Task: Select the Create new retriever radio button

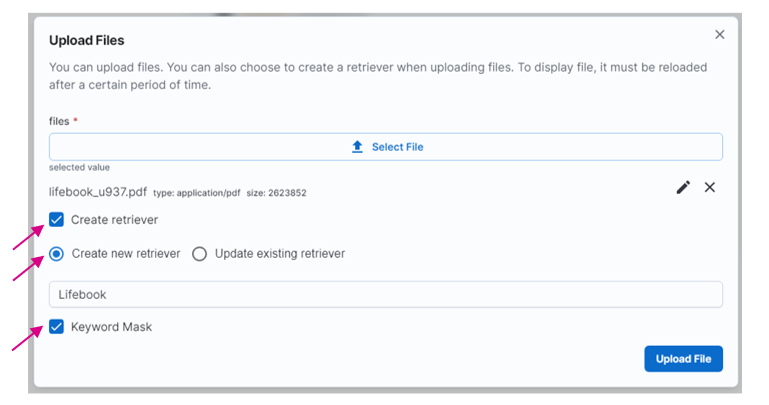Action: coord(57,254)
